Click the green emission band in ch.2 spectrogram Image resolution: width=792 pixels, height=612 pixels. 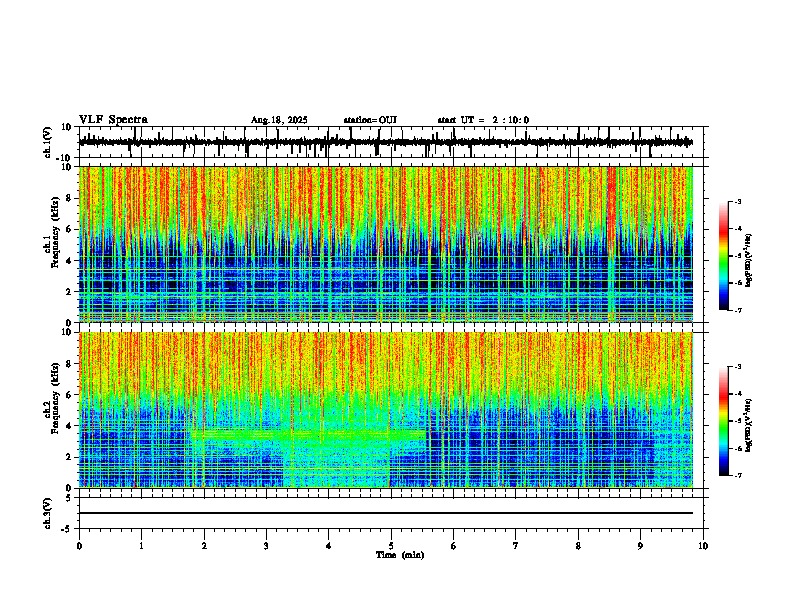308,434
